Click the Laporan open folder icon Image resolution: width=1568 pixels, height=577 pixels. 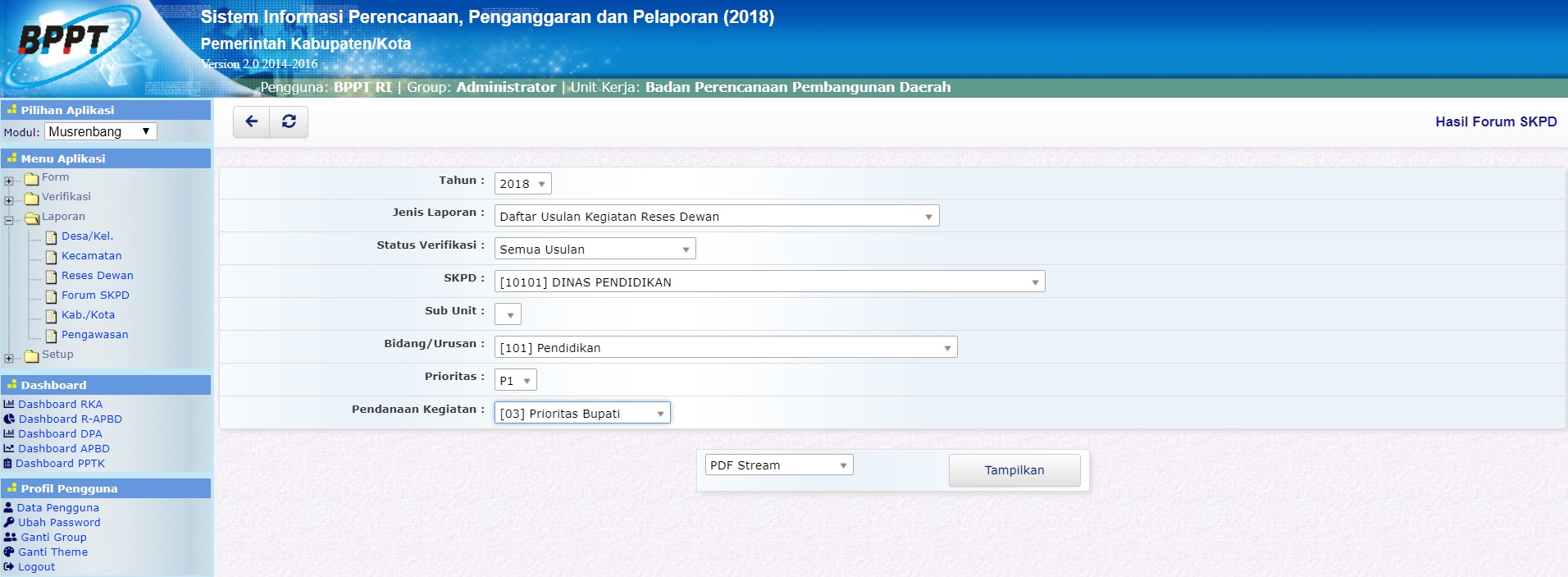pyautogui.click(x=32, y=218)
